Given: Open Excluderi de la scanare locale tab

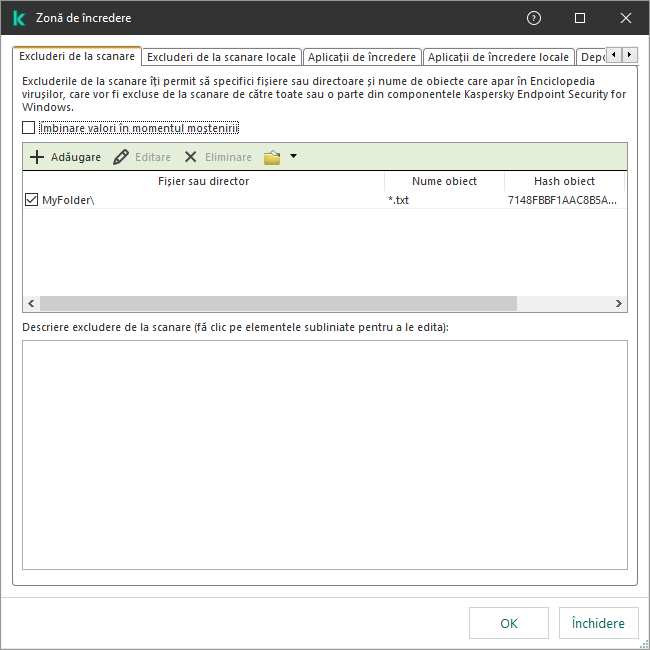Looking at the screenshot, I should (x=221, y=57).
